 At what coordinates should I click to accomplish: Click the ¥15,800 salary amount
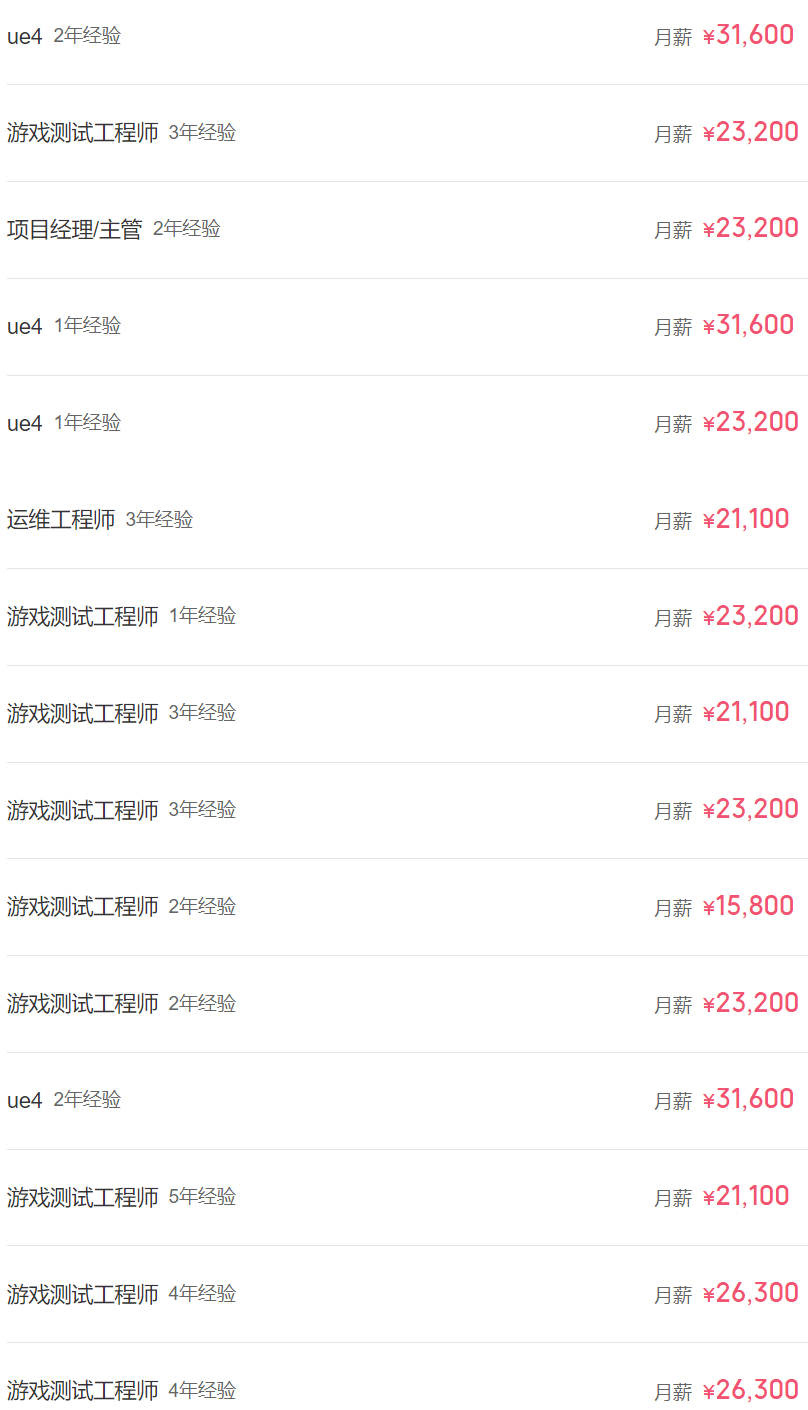click(748, 906)
